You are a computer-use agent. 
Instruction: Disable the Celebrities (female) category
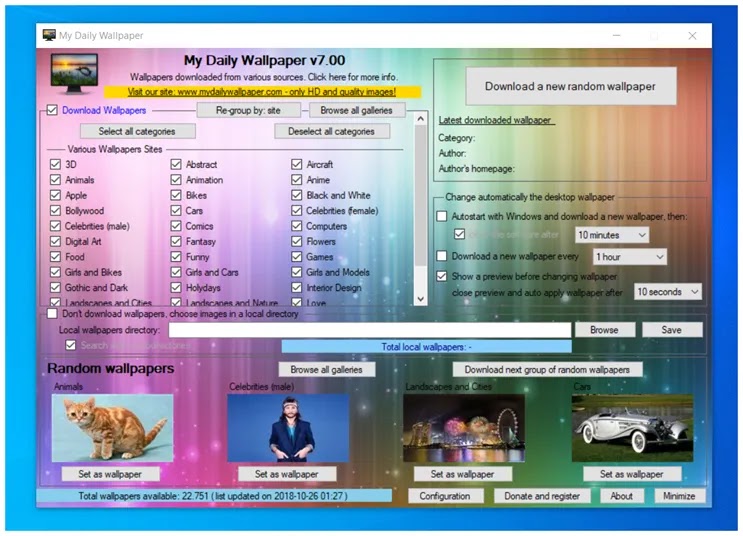[x=297, y=210]
